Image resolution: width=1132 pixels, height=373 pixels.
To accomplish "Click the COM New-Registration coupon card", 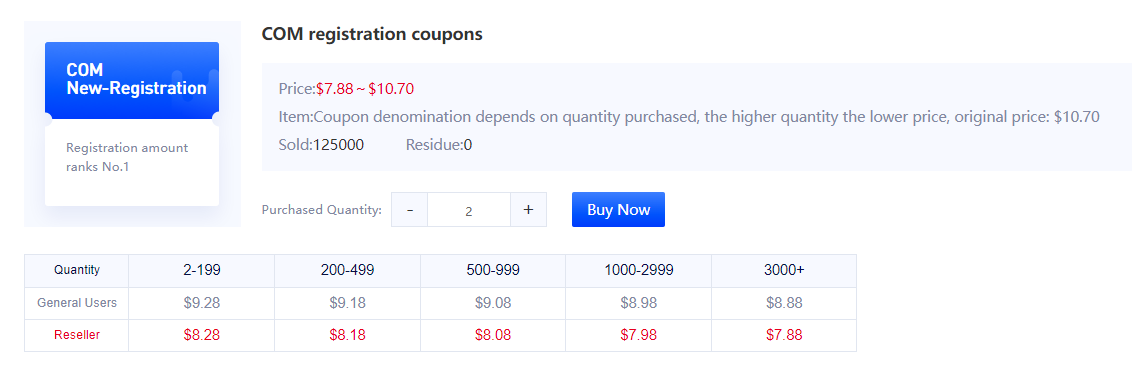I will (132, 123).
